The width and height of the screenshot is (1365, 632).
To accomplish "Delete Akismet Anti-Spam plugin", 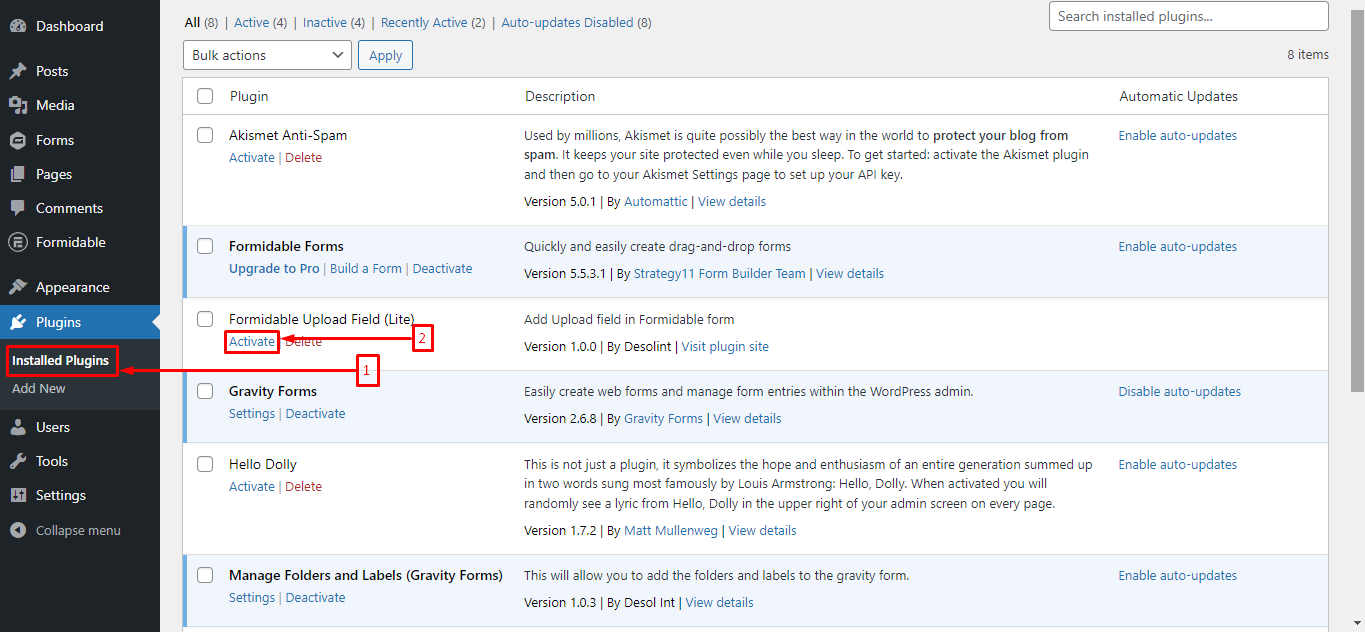I will click(x=303, y=157).
